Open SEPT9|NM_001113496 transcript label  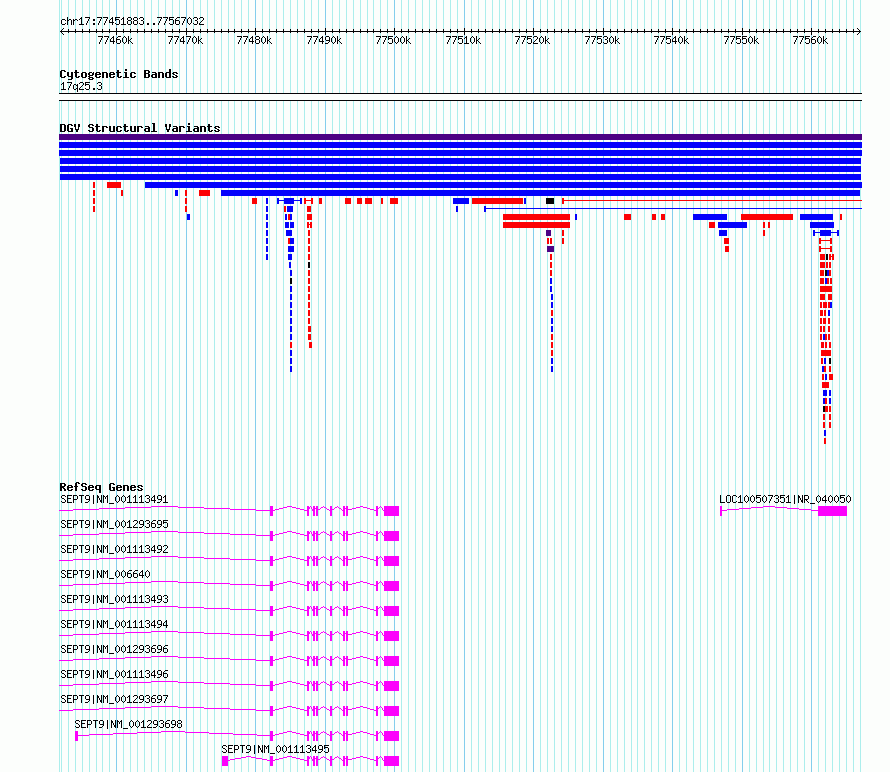click(114, 674)
